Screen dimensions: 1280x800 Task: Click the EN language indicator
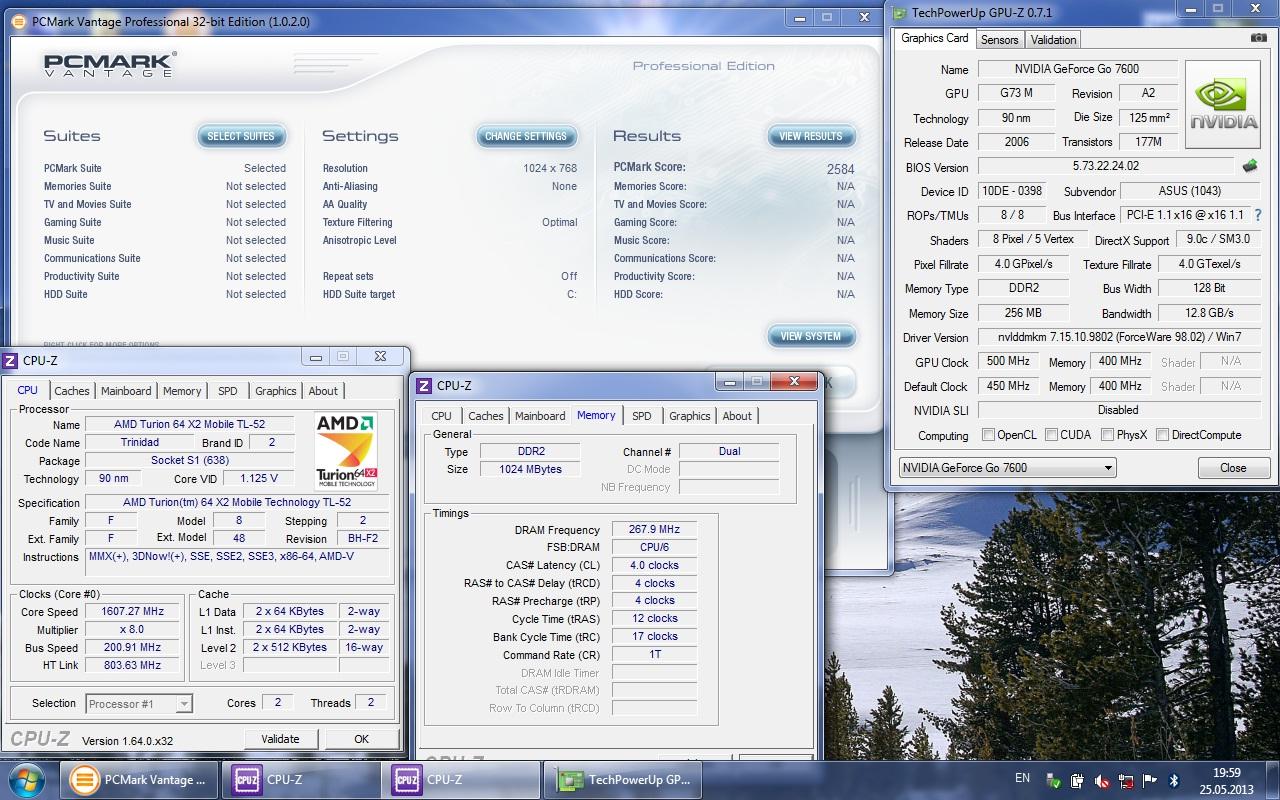coord(1022,778)
